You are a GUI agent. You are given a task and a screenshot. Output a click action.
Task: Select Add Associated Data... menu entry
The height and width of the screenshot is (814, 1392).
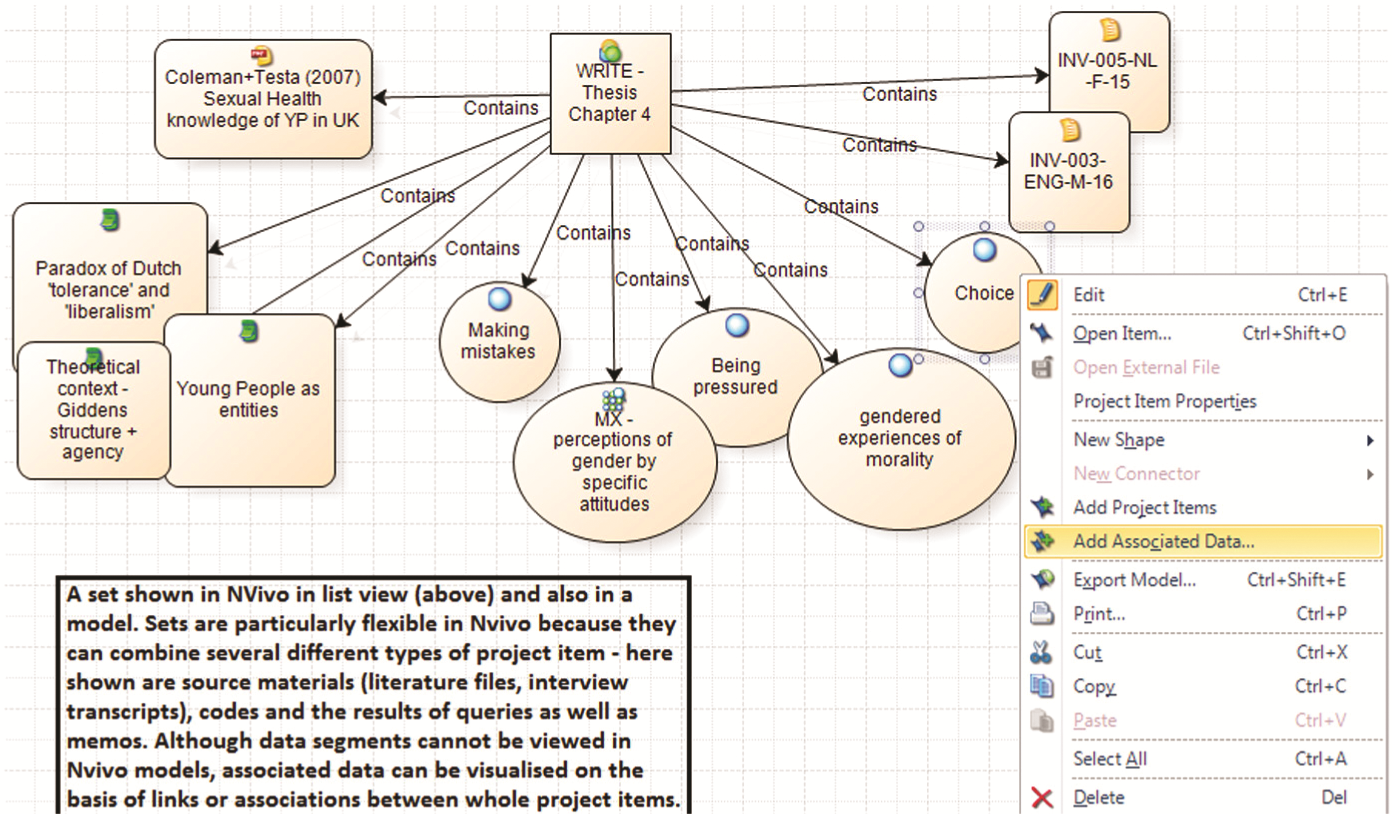point(1204,542)
